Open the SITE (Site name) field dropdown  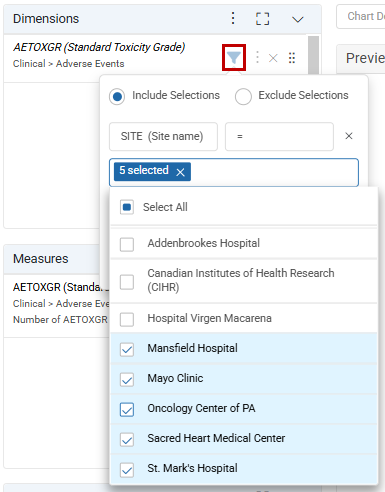(x=163, y=136)
